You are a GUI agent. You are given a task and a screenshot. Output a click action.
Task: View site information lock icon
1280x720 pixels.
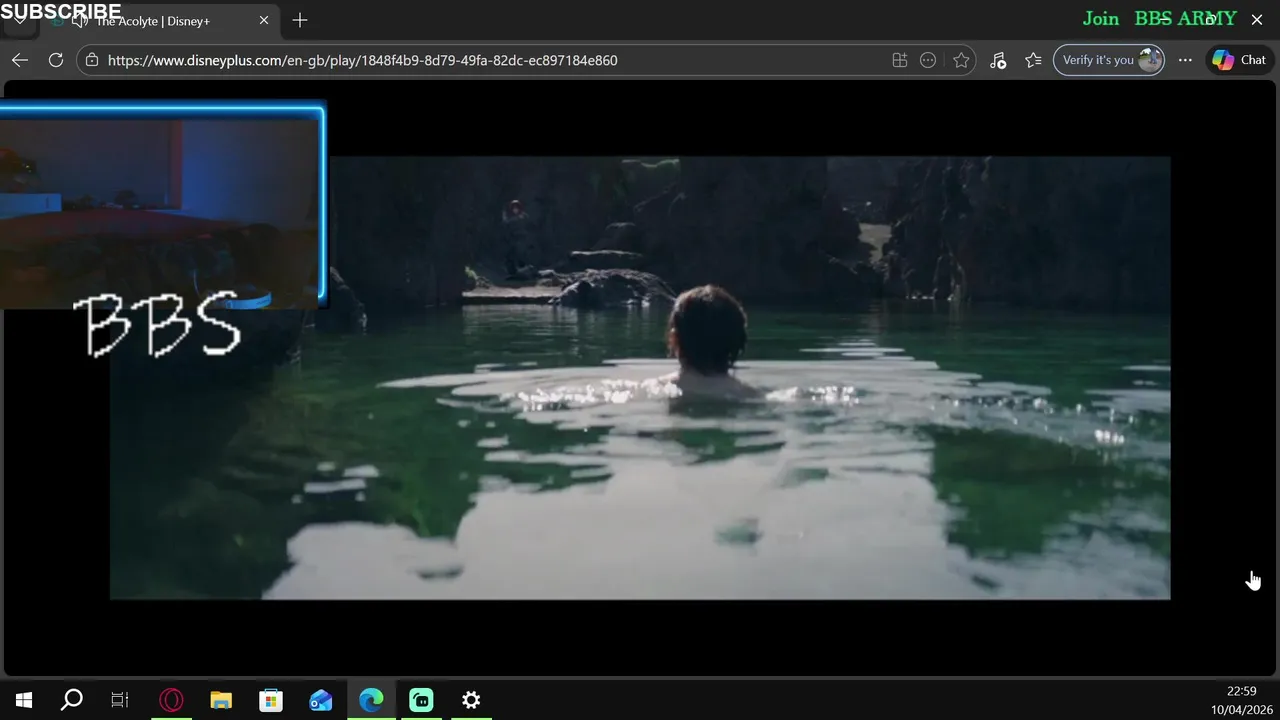[x=92, y=60]
